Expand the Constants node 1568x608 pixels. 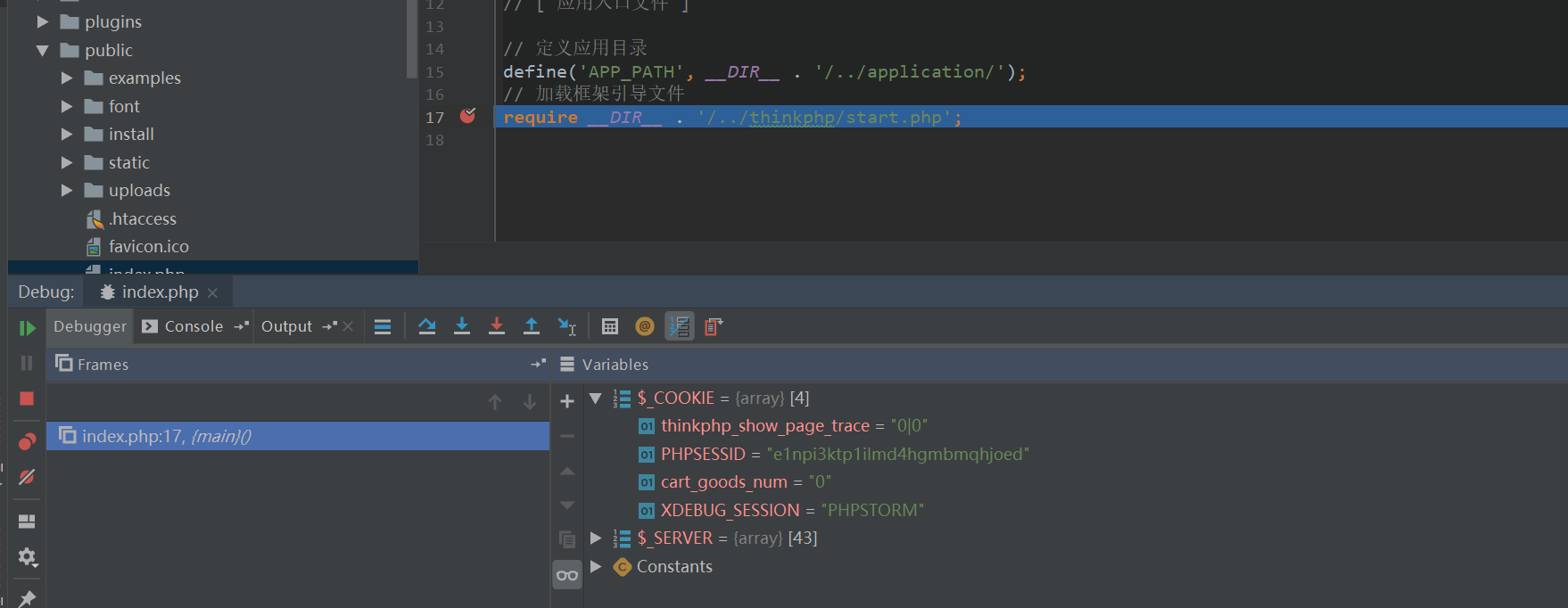596,566
